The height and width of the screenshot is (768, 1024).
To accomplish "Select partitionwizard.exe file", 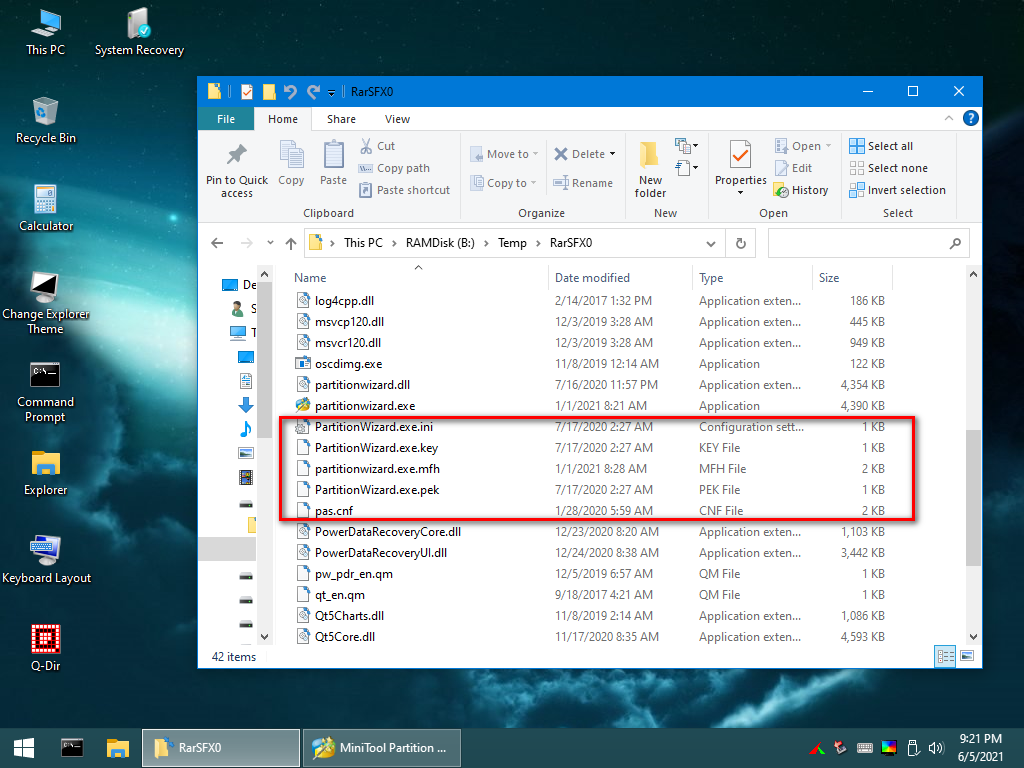I will (x=364, y=406).
